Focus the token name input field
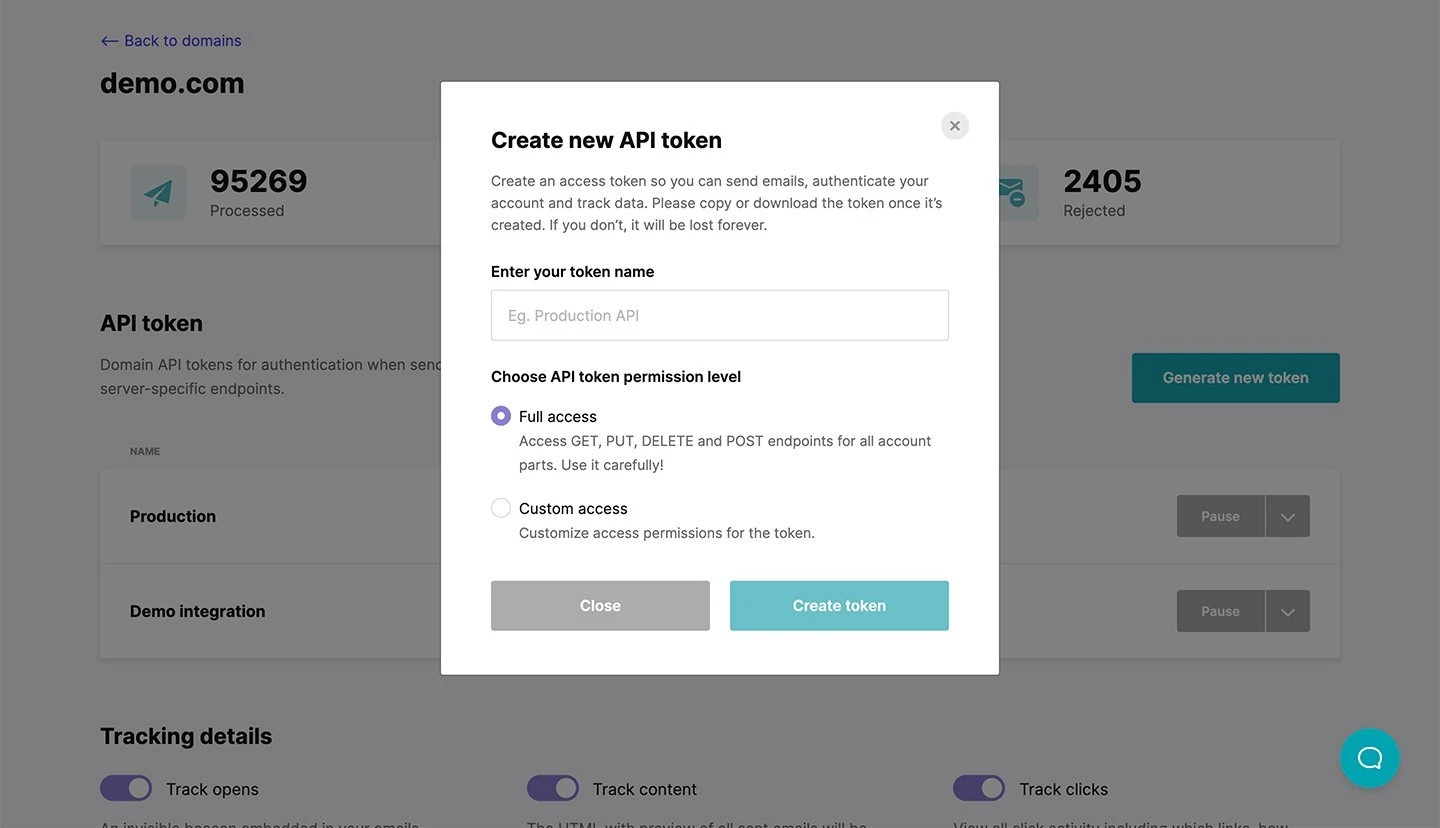This screenshot has width=1440, height=828. pos(719,316)
